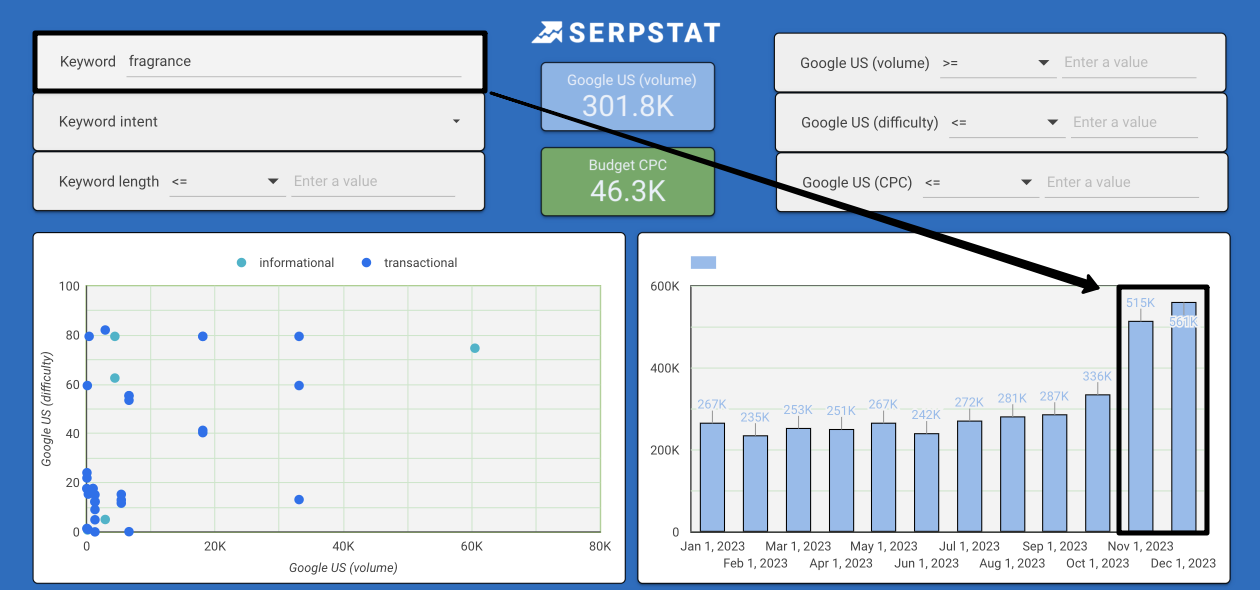Image resolution: width=1260 pixels, height=590 pixels.
Task: Focus the Google US (CPC) value input
Action: (x=1121, y=182)
